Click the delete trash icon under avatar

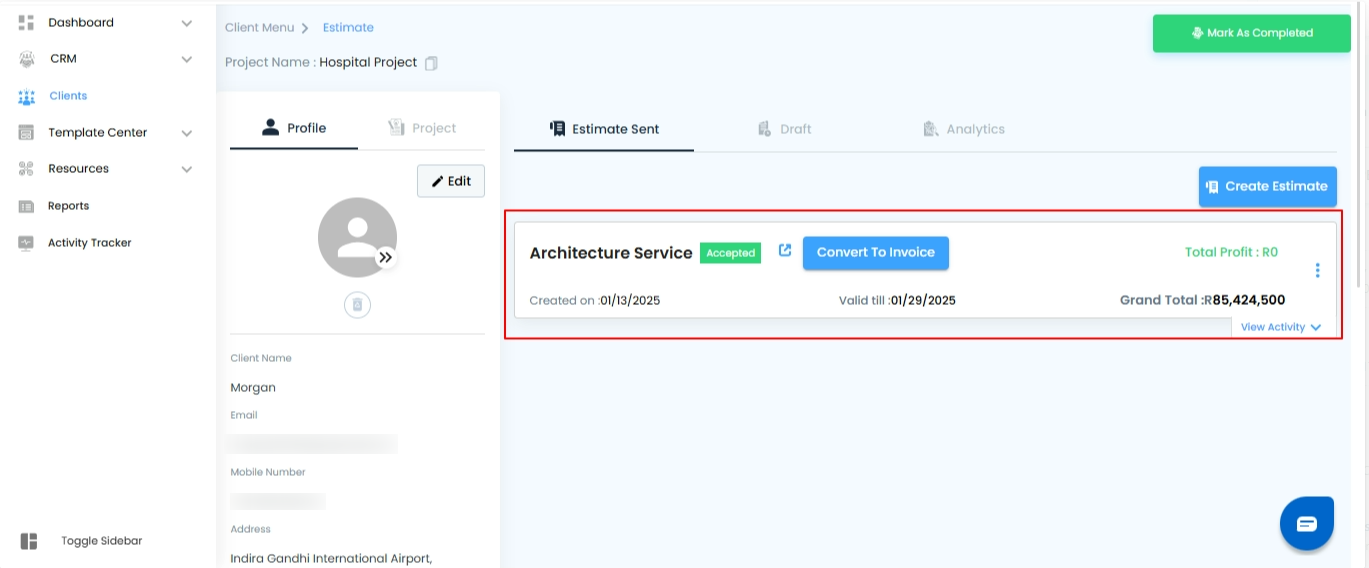click(x=357, y=305)
